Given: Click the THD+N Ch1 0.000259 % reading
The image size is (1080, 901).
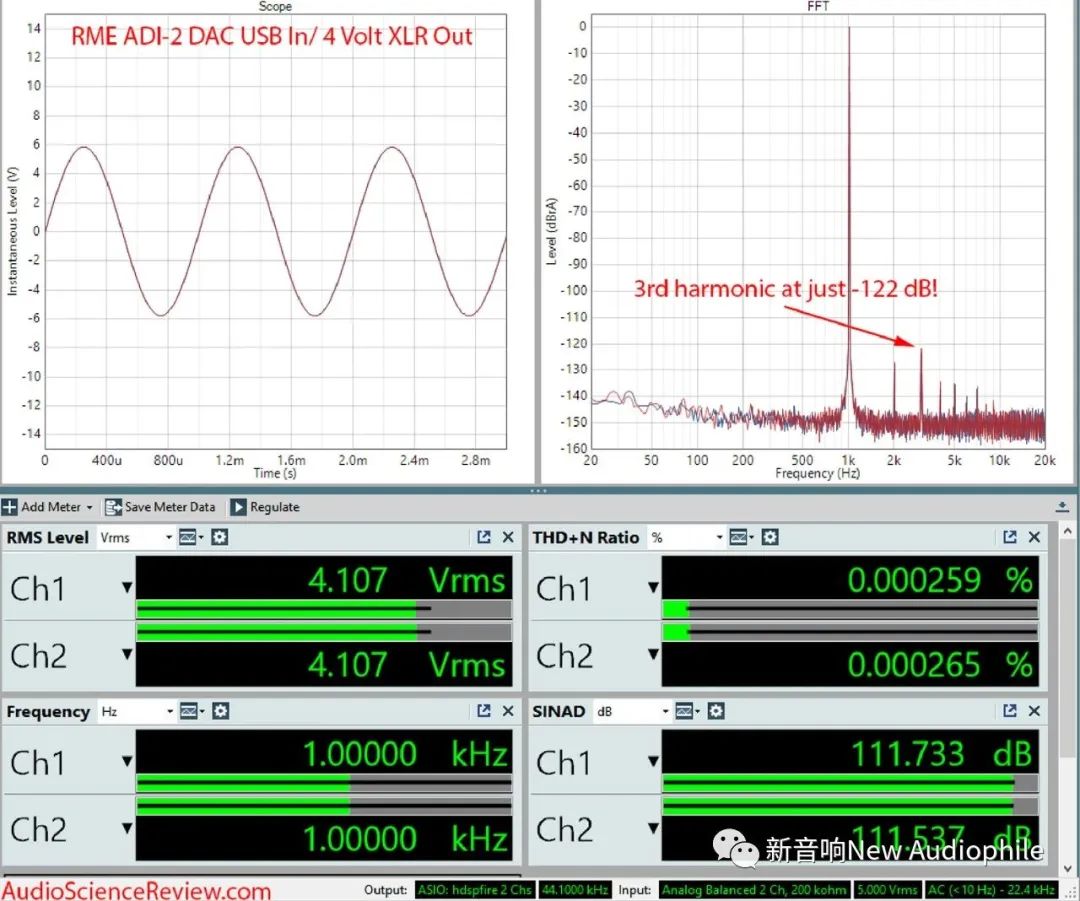Looking at the screenshot, I should (x=940, y=580).
